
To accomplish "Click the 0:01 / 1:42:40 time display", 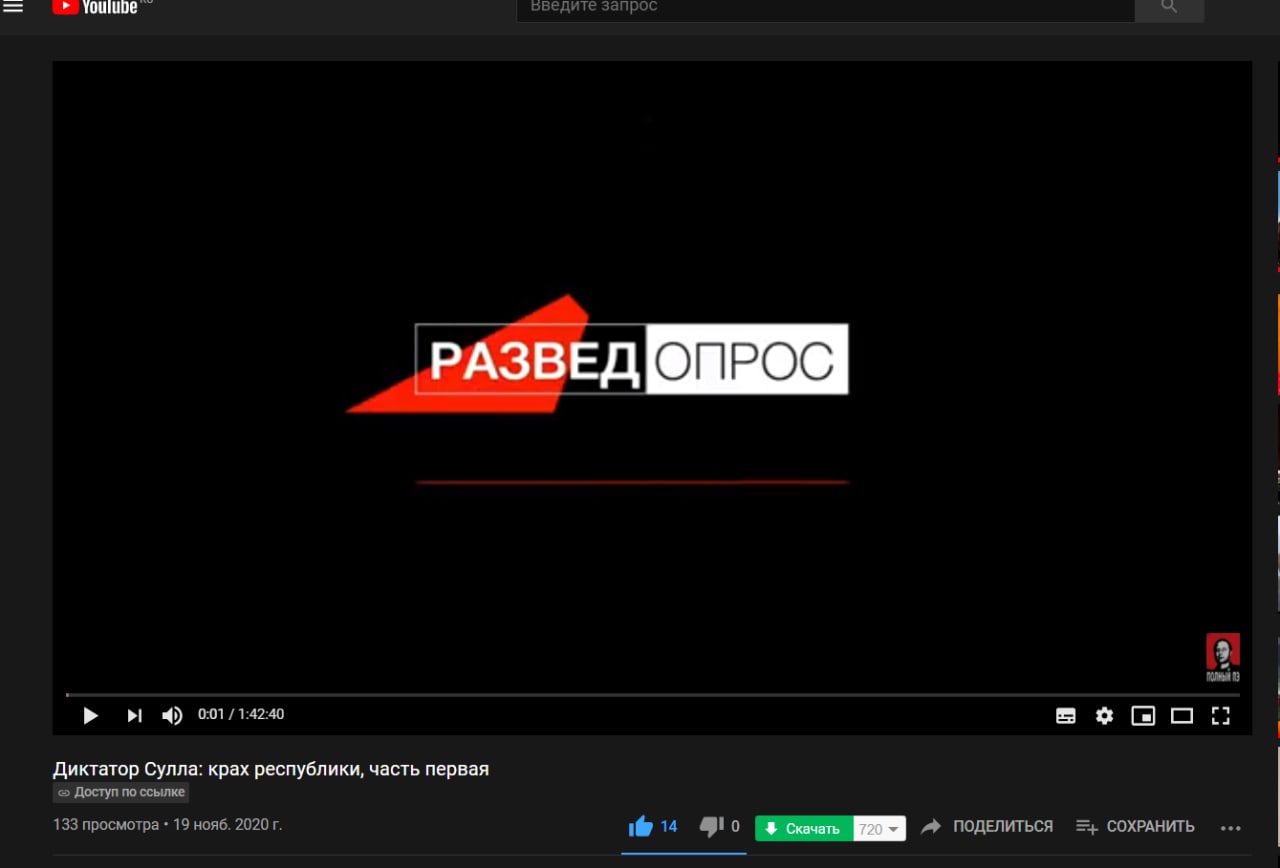I will coord(241,715).
